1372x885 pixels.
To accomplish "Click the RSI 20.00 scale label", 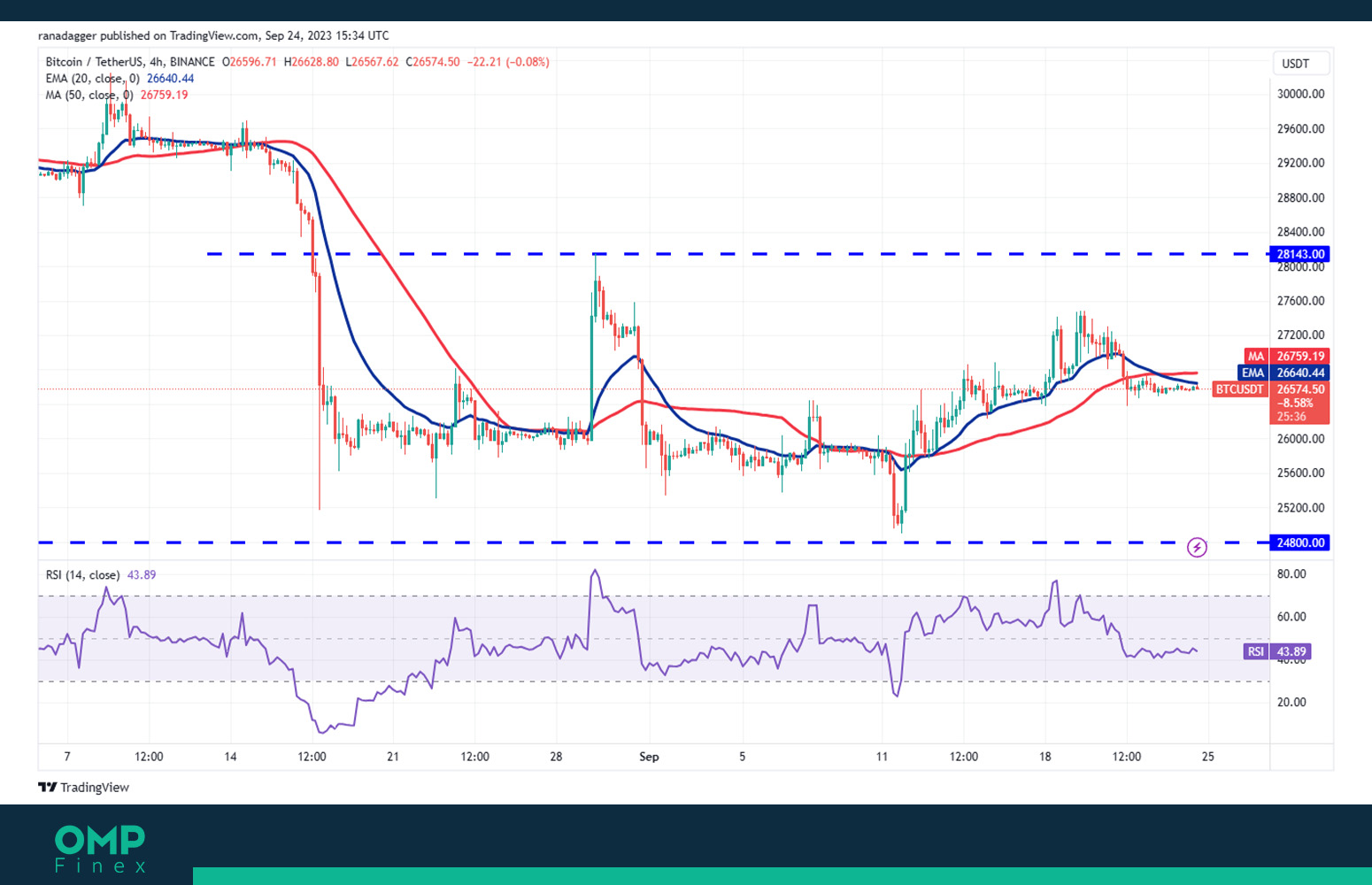I will point(1291,702).
